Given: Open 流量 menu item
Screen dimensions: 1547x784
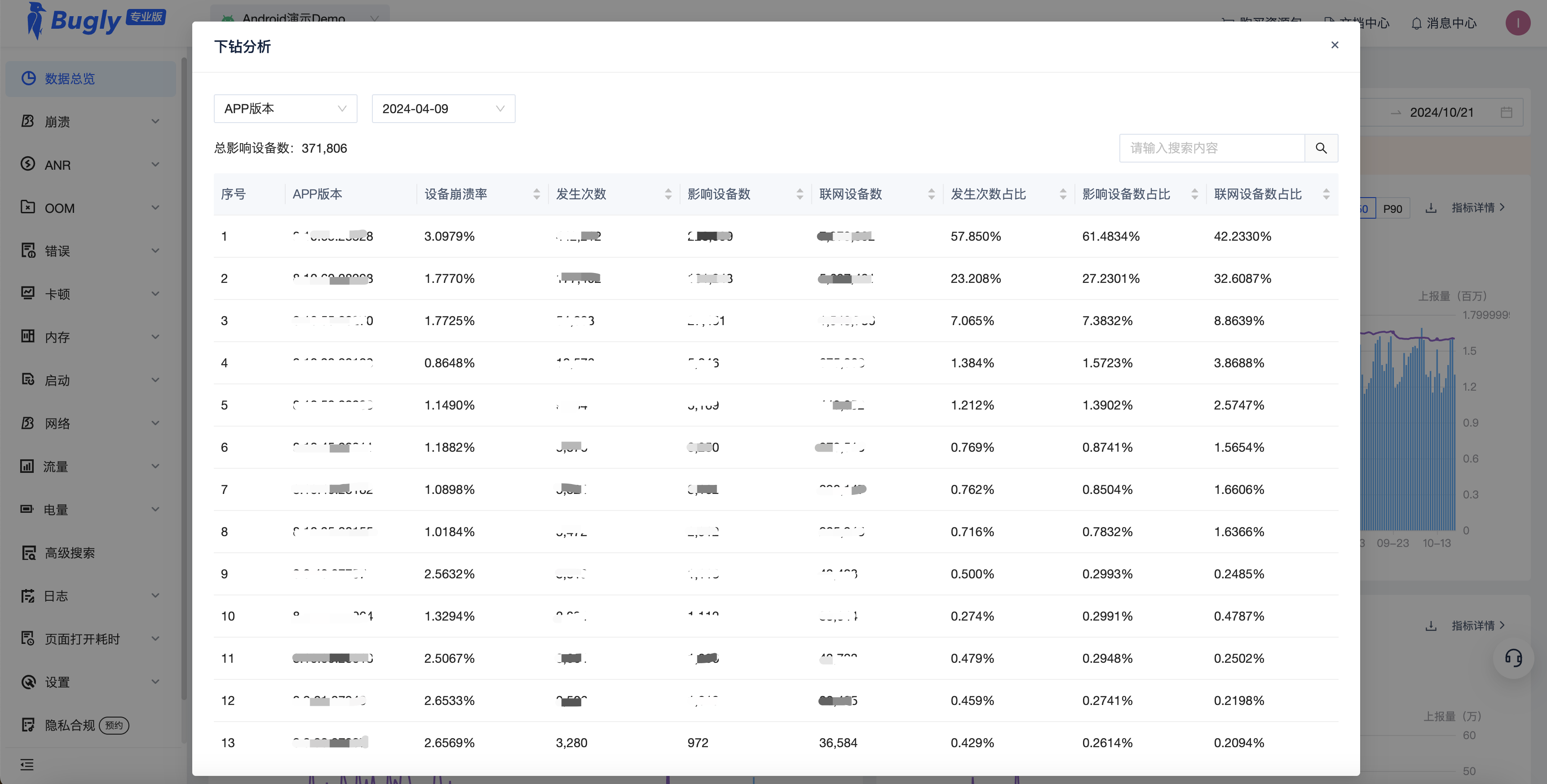Looking at the screenshot, I should (x=91, y=467).
